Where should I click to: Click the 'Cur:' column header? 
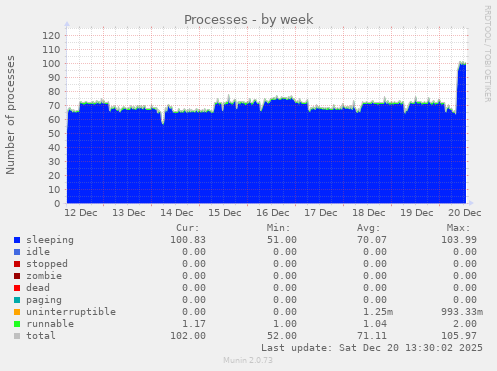(x=188, y=228)
